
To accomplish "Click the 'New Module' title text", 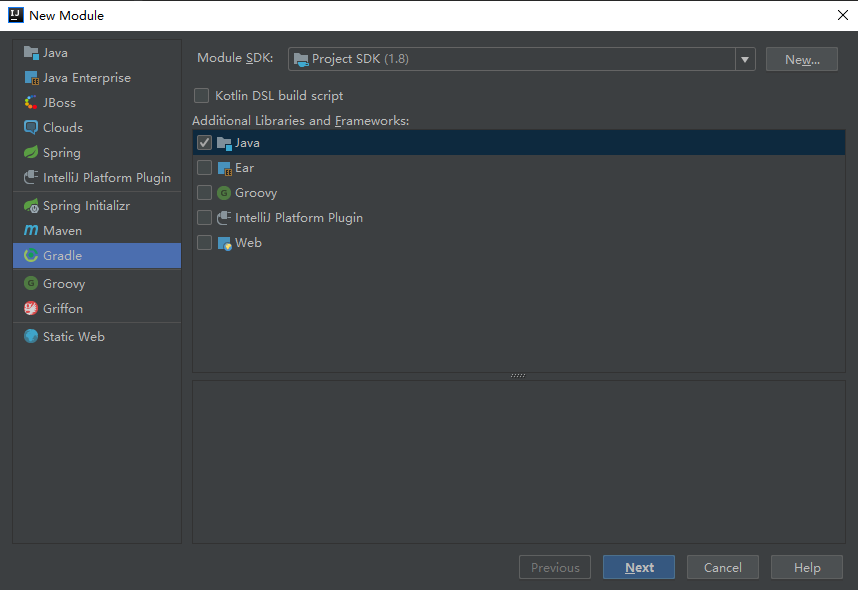I will (66, 15).
